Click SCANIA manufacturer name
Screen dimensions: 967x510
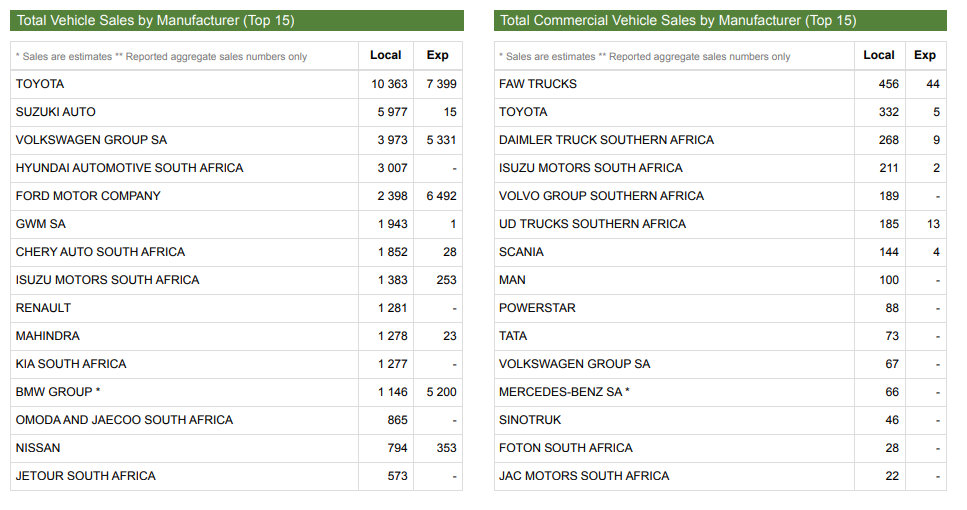tap(521, 252)
